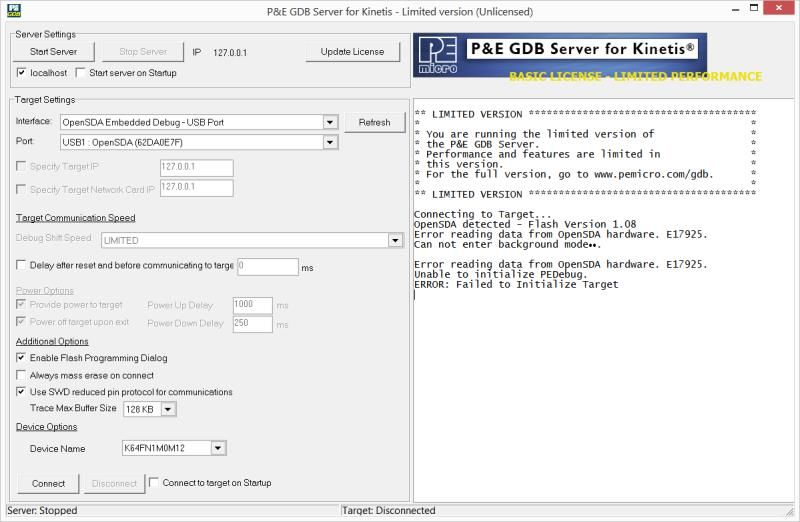Close the GDB Server window
800x522 pixels.
click(779, 8)
